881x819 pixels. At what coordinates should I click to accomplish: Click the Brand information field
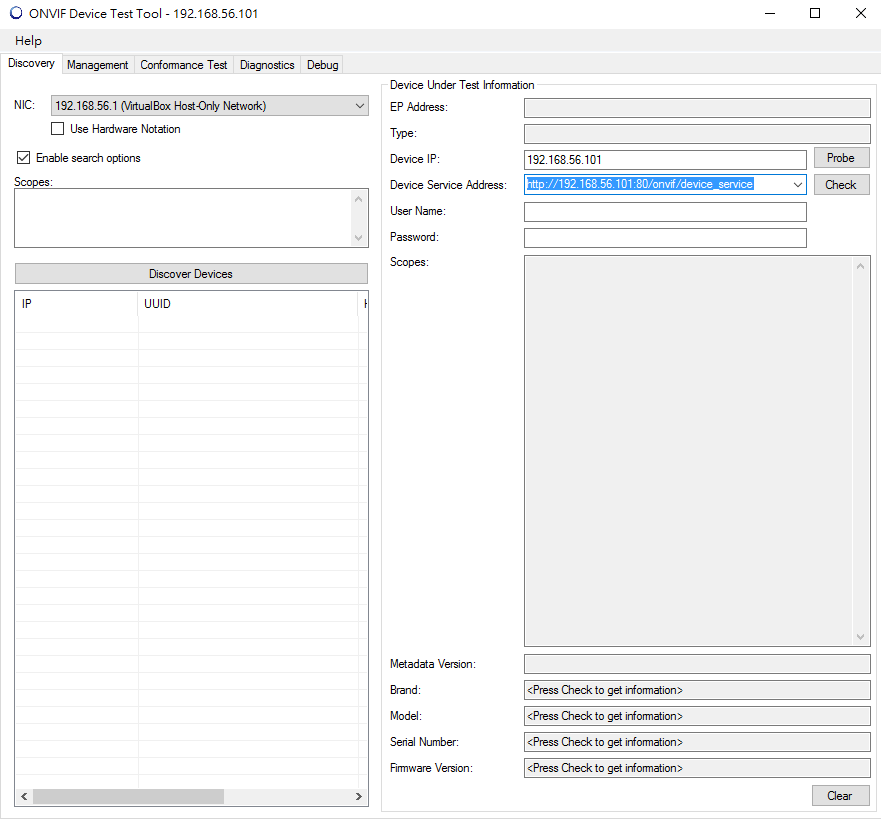point(697,690)
